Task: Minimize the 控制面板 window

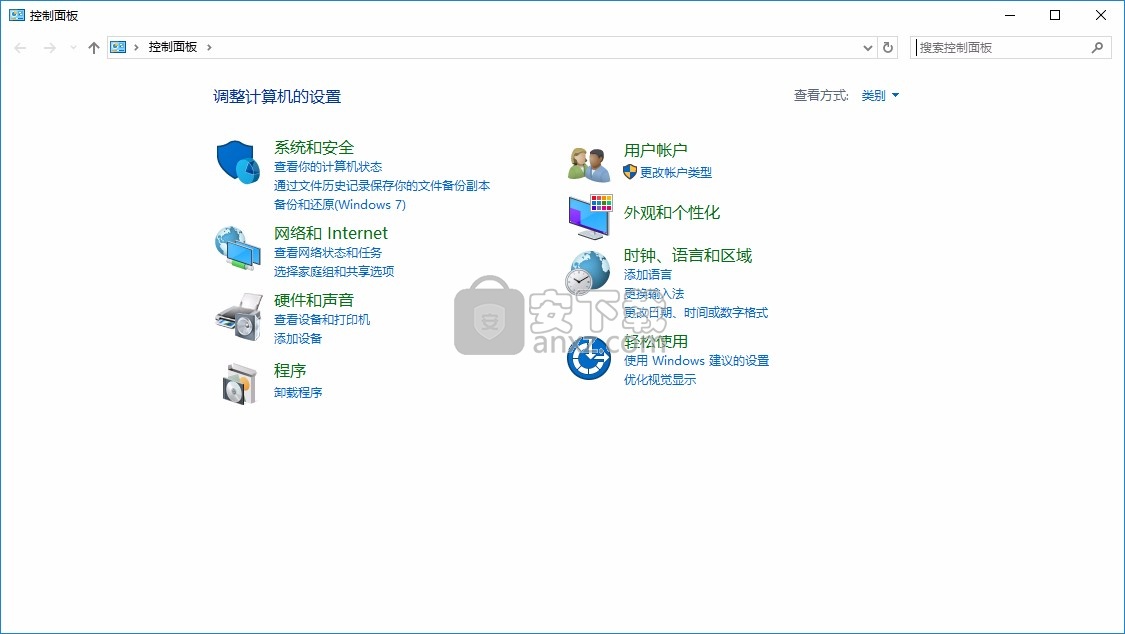Action: (1009, 15)
